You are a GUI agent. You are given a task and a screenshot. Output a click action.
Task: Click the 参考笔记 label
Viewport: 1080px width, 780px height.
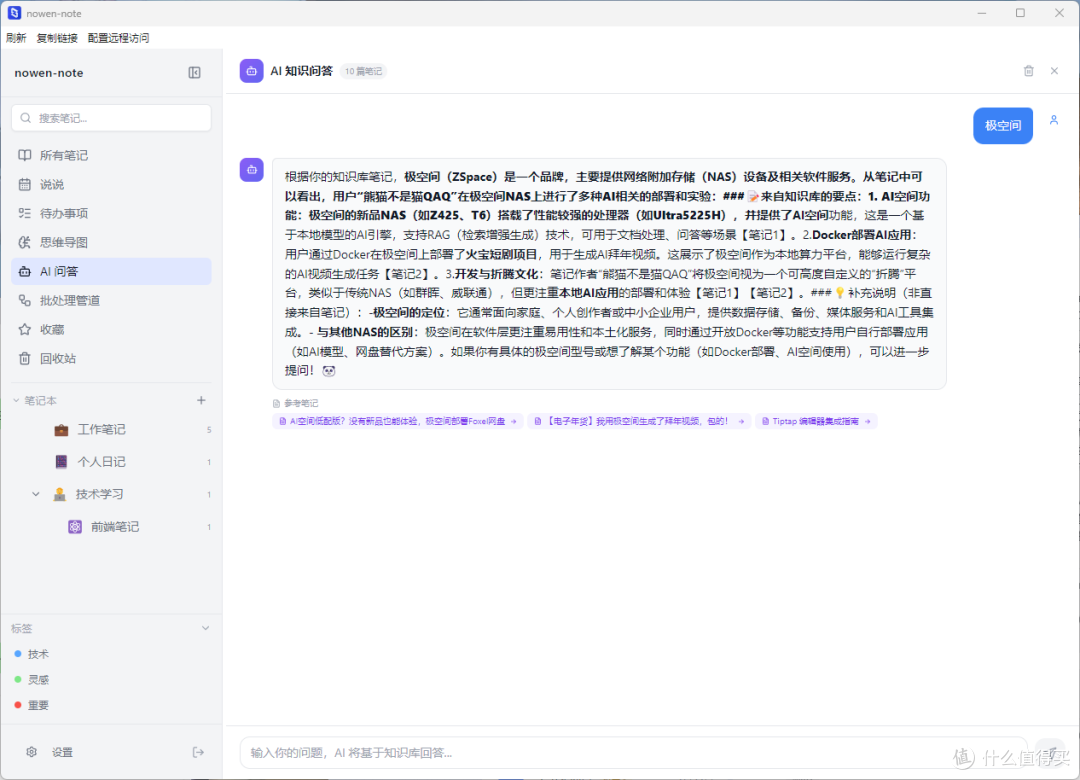click(x=301, y=403)
